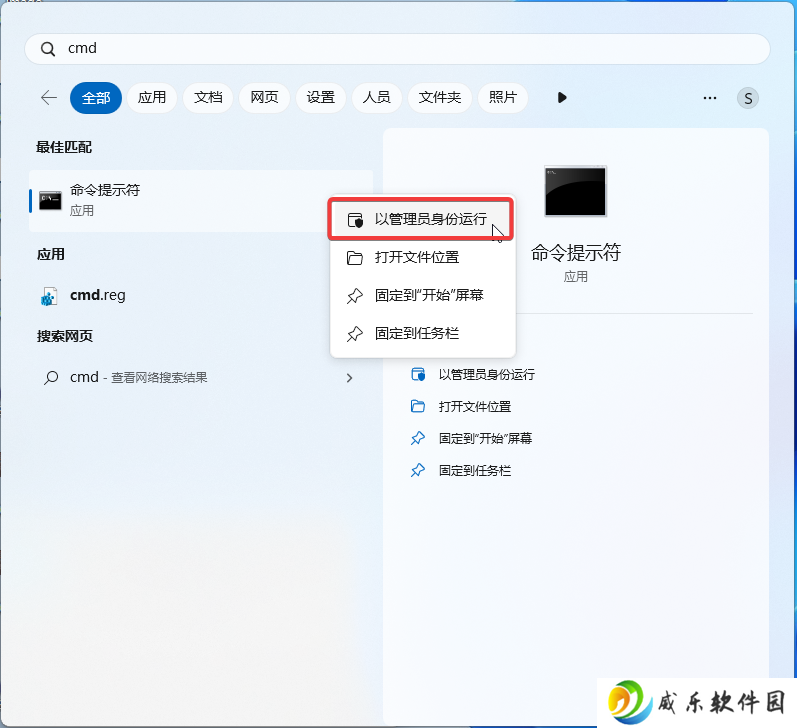Open the 命令提示符 best match result

[201, 201]
